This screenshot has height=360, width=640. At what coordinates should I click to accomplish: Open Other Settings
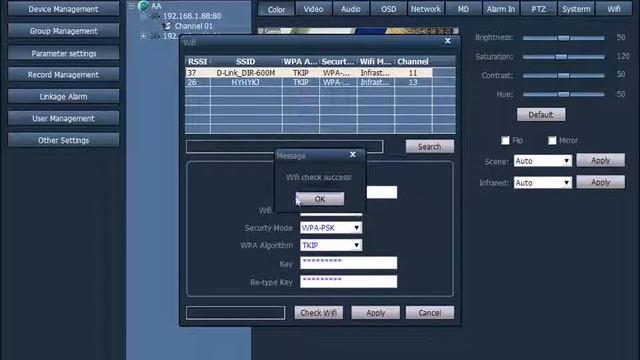coord(63,140)
